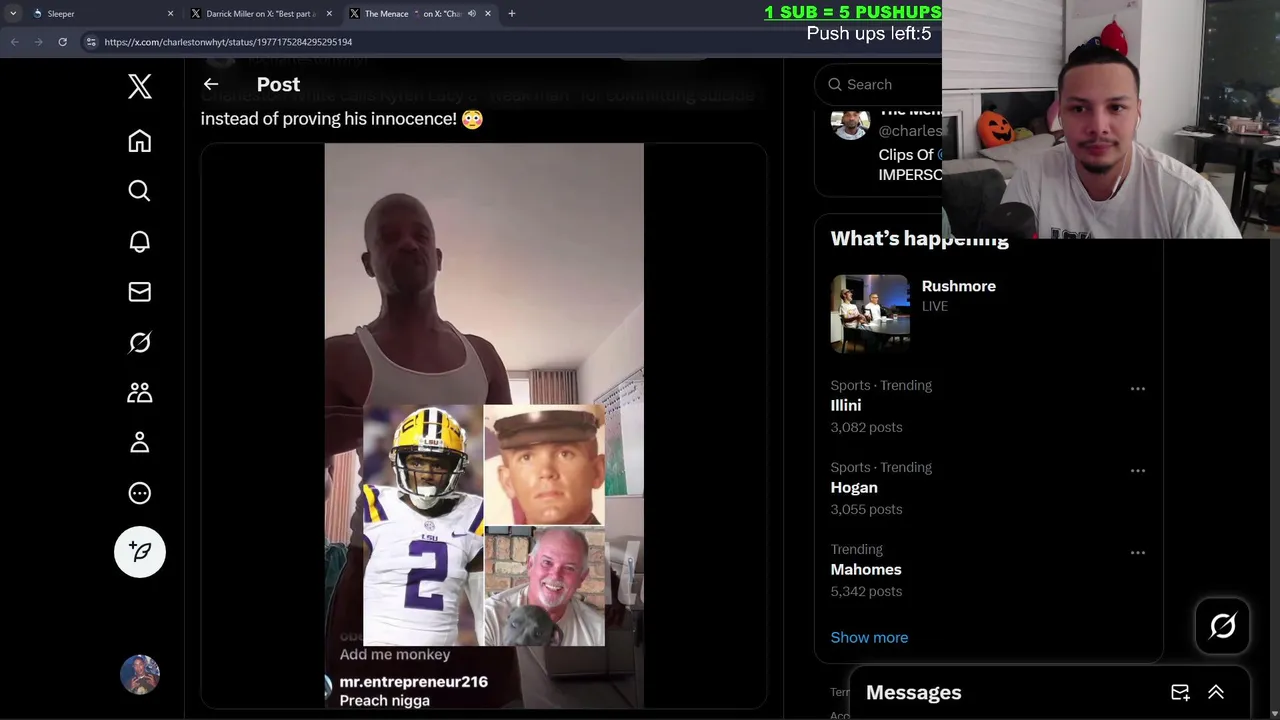
Task: Mute audio icon on The Menace tab
Action: point(471,14)
